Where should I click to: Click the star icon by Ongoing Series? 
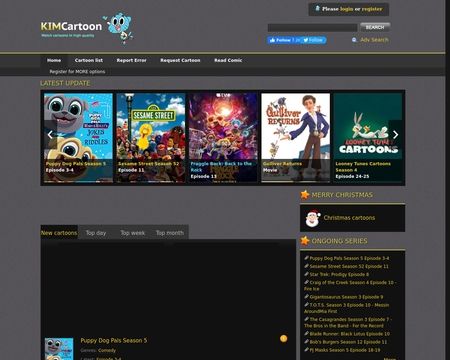coord(305,240)
